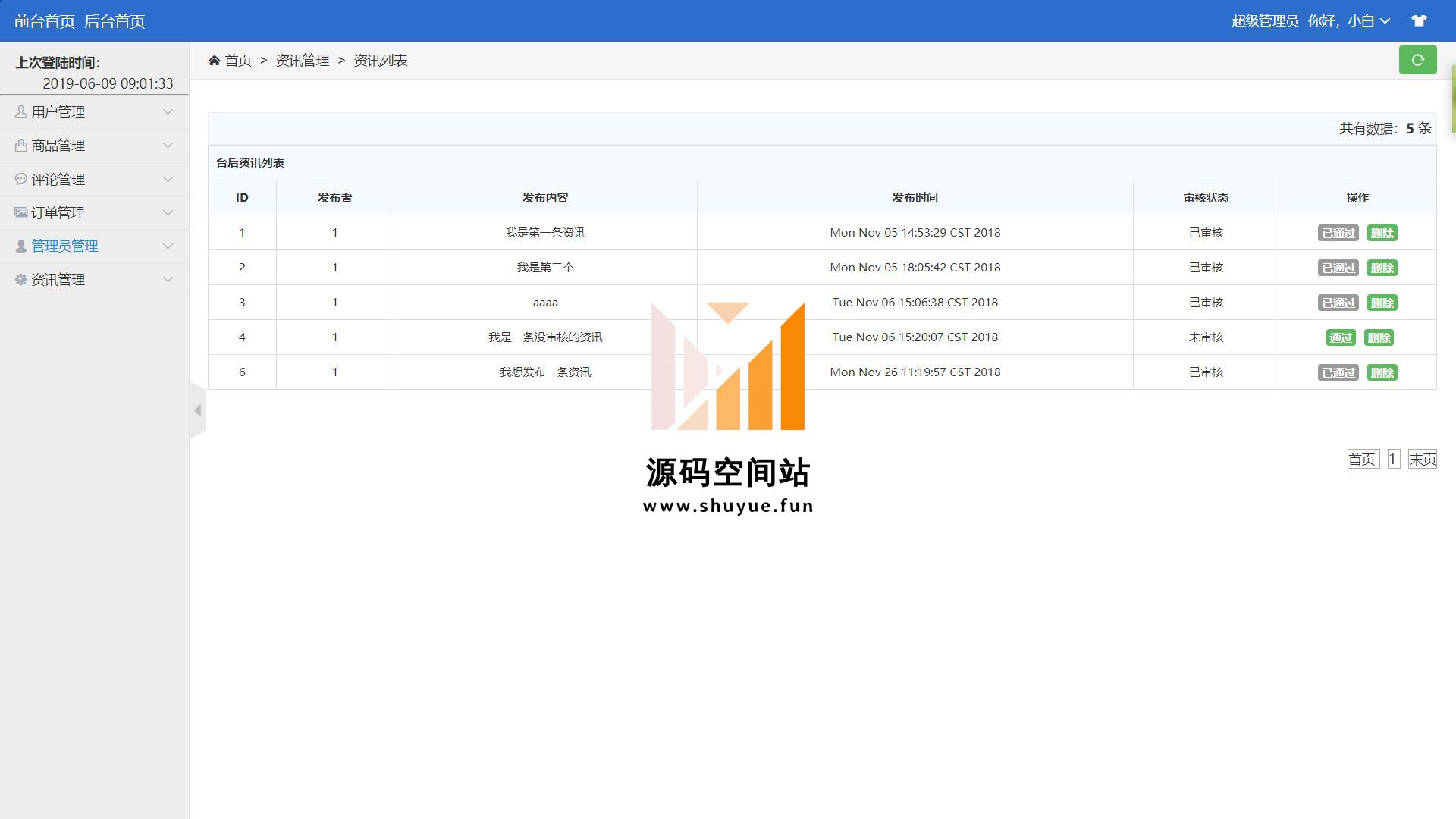Click the home icon in breadcrumb
The height and width of the screenshot is (819, 1456).
tap(215, 61)
